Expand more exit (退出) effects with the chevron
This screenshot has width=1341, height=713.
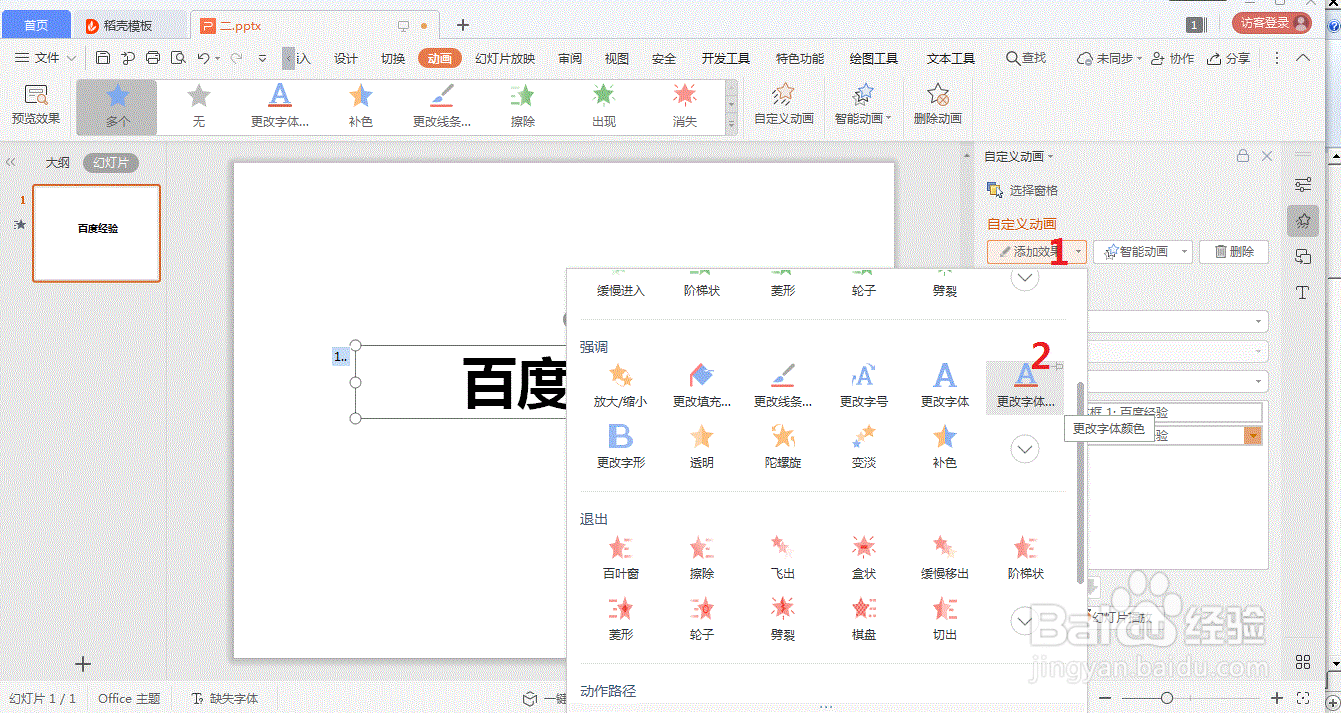click(x=1025, y=622)
